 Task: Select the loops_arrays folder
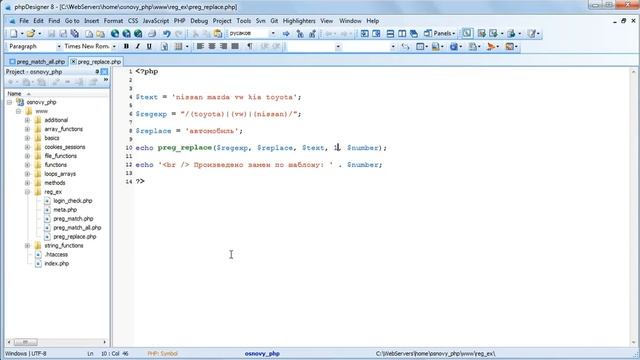(x=60, y=174)
